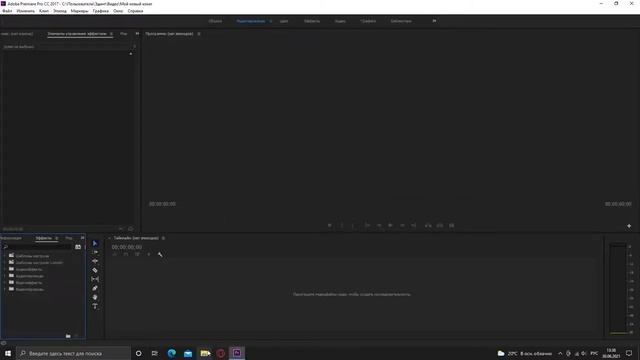Click Go to Out point button

coord(414,225)
